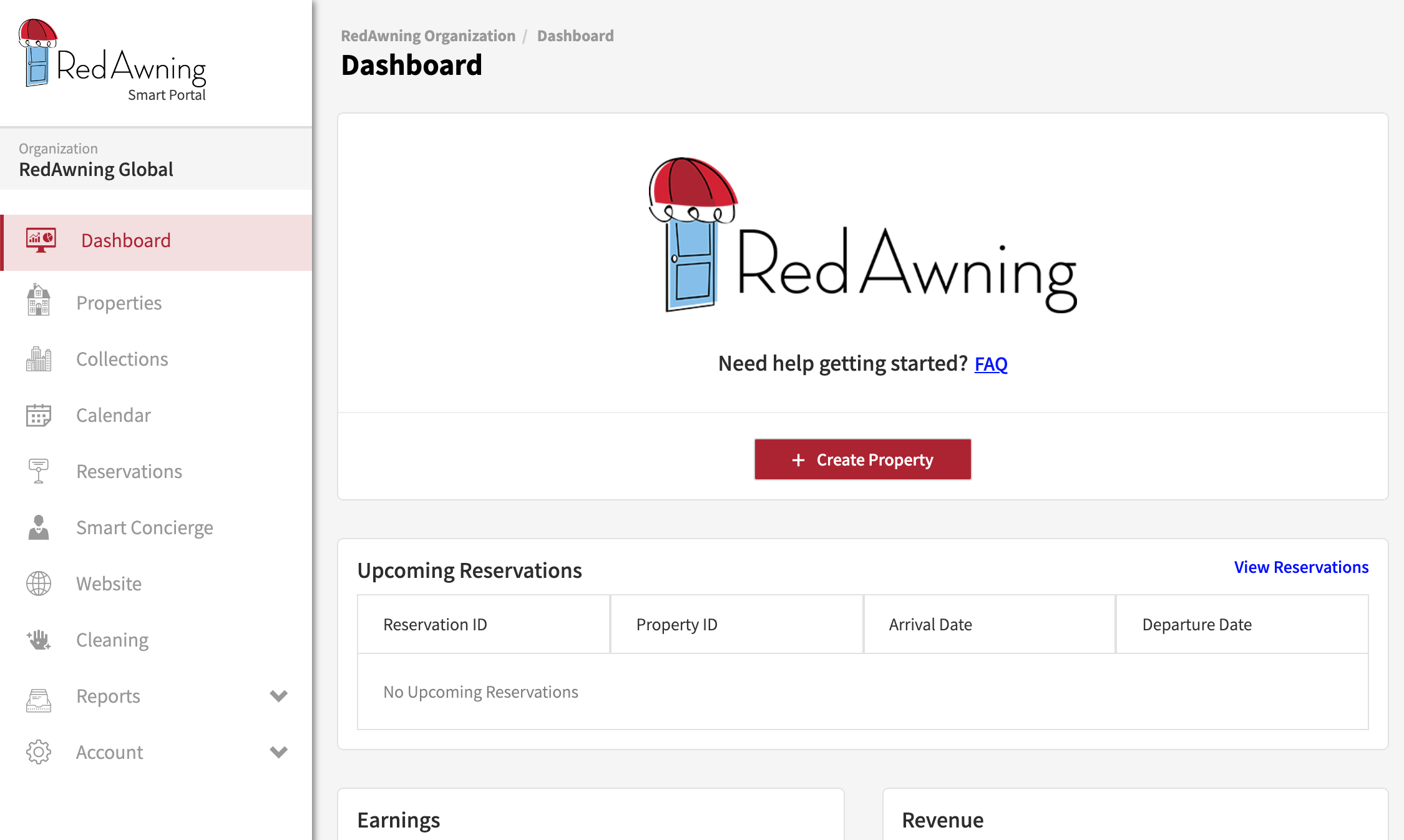Click the Departure Date column header
The height and width of the screenshot is (840, 1404).
(1242, 624)
